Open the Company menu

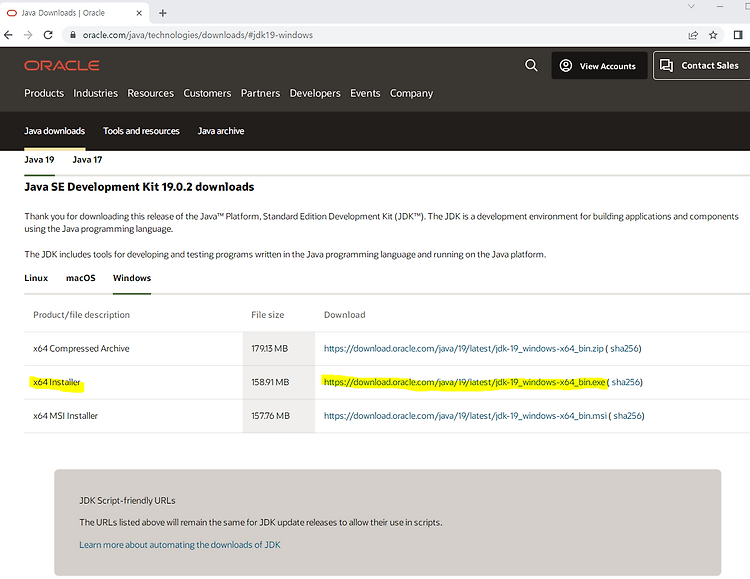click(411, 93)
